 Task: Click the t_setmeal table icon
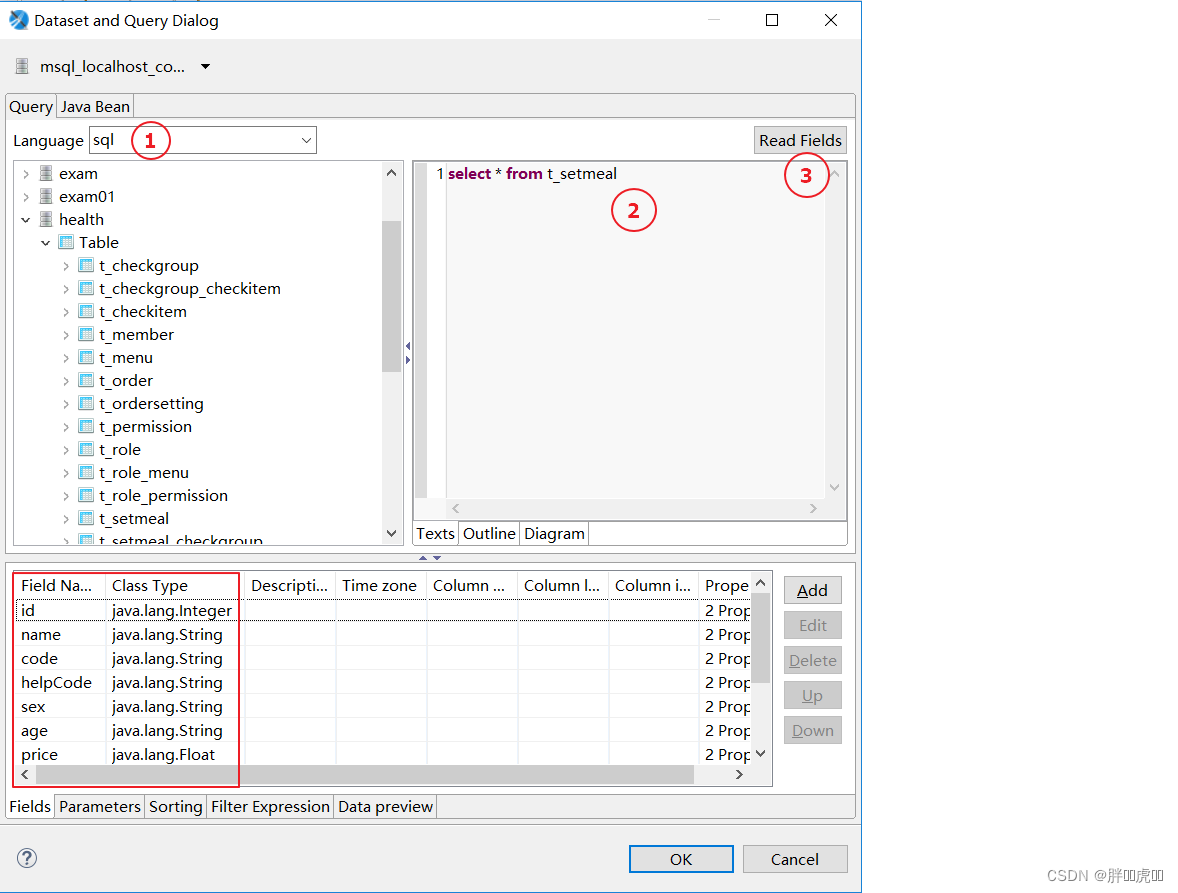pyautogui.click(x=86, y=519)
